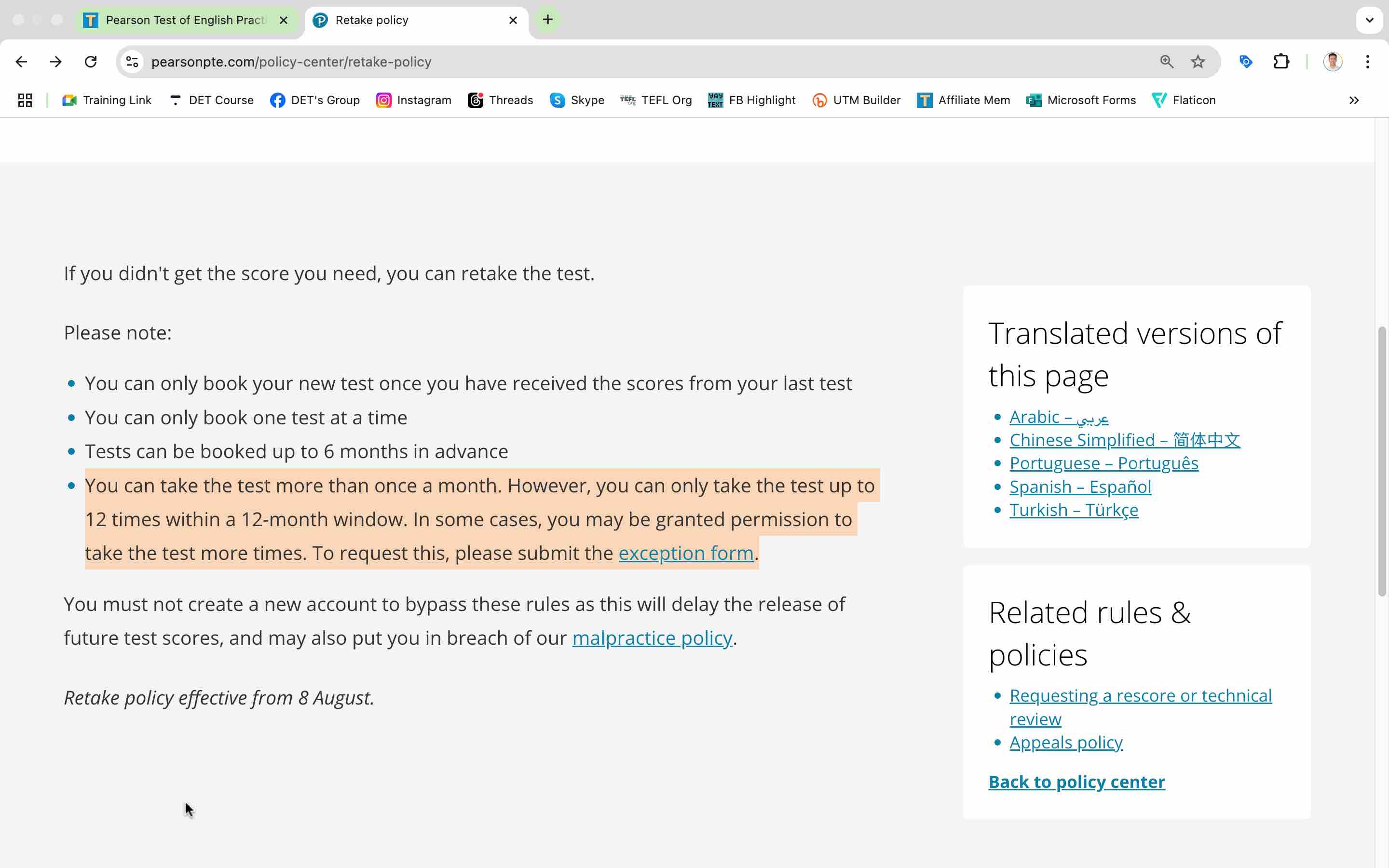Select the Spanish translated version

(1080, 486)
